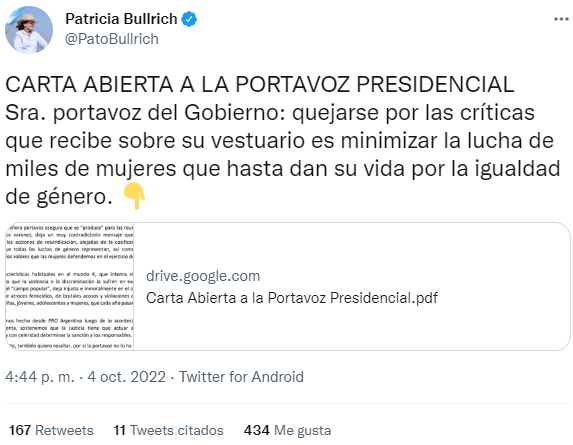Click the Patricia Bullrich display name
573x445 pixels.
(121, 19)
